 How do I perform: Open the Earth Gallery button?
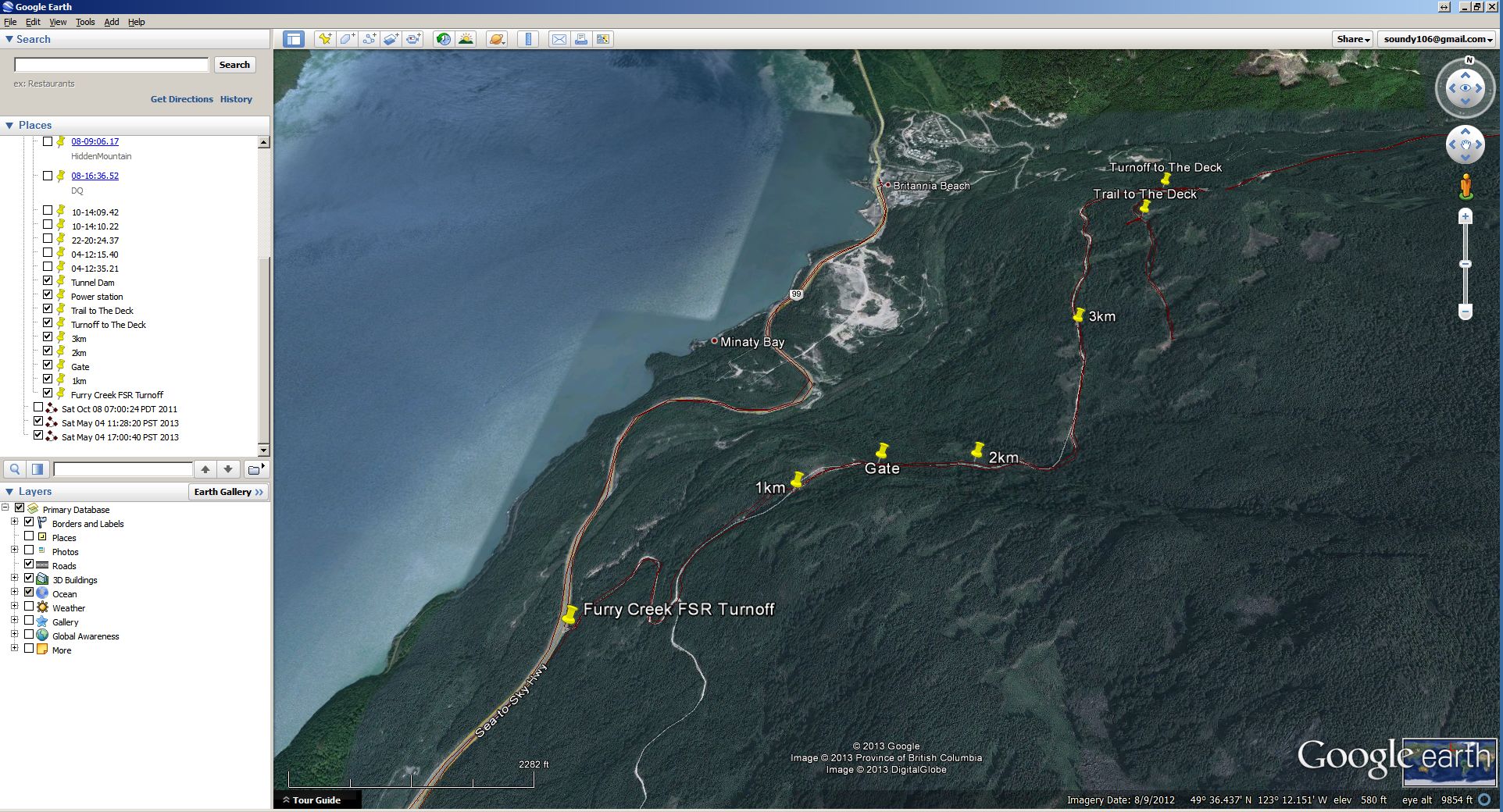(228, 492)
